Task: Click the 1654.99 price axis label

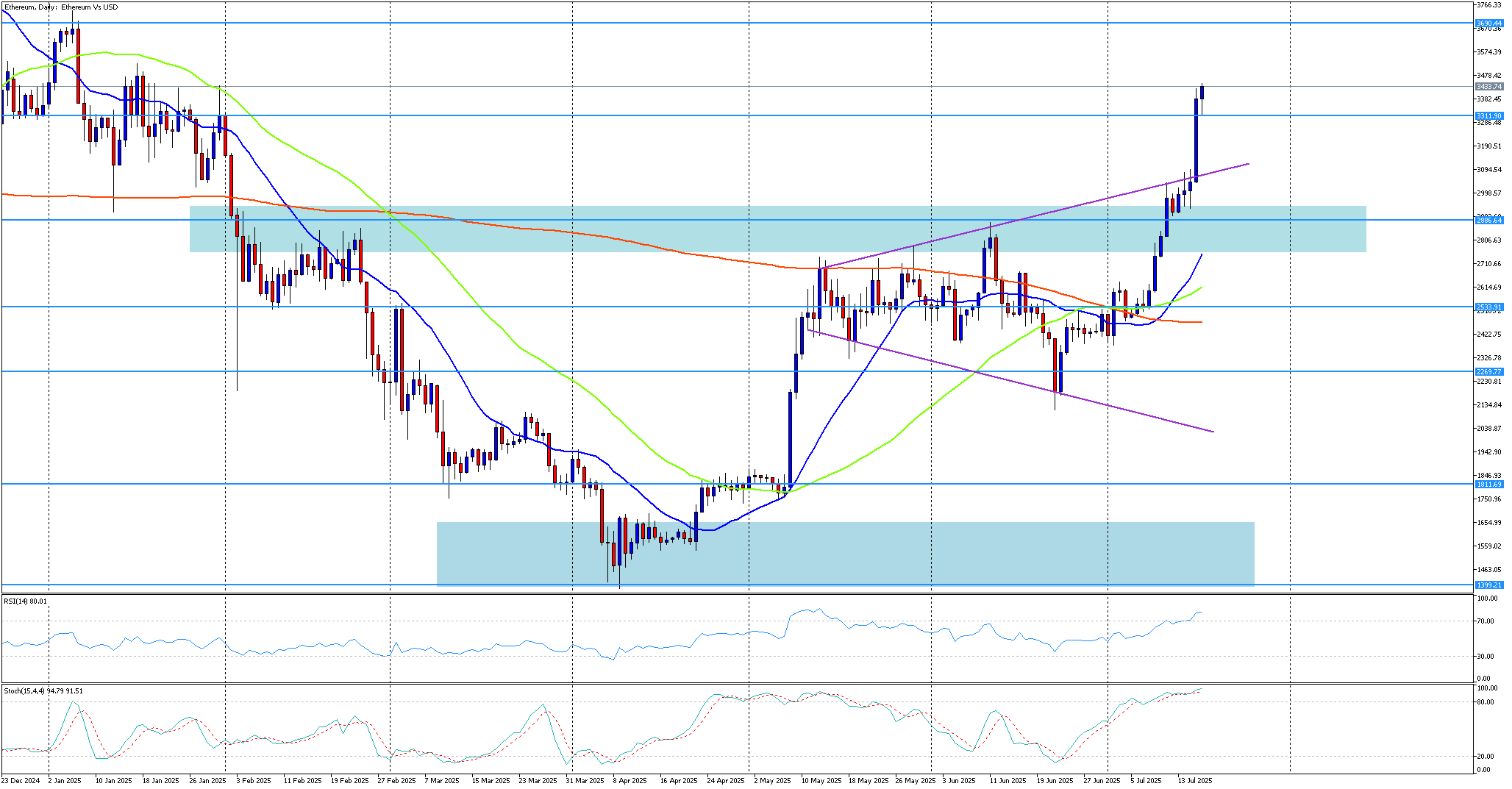Action: click(x=1489, y=523)
